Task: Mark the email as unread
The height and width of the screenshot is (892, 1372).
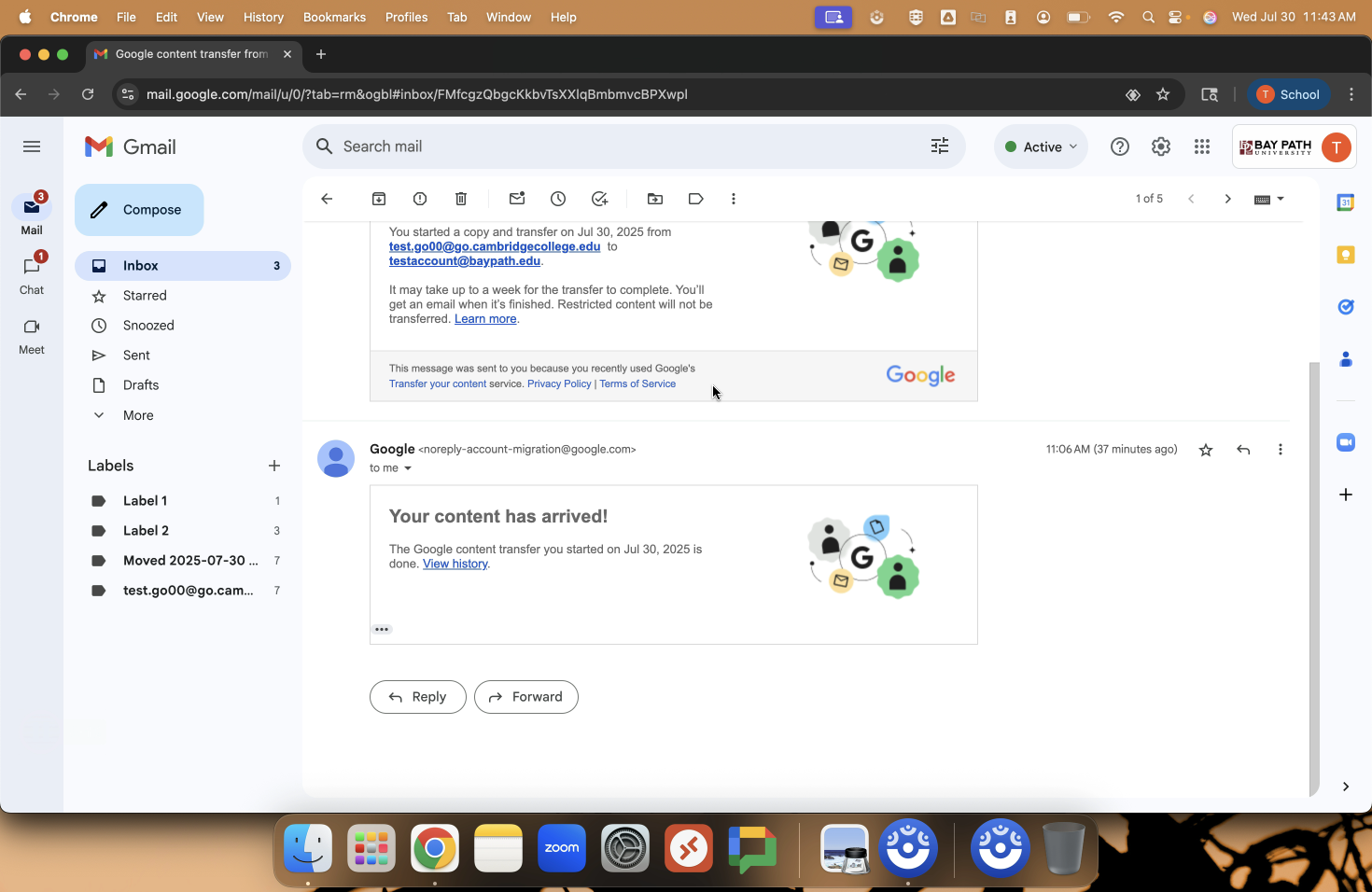Action: tap(517, 199)
